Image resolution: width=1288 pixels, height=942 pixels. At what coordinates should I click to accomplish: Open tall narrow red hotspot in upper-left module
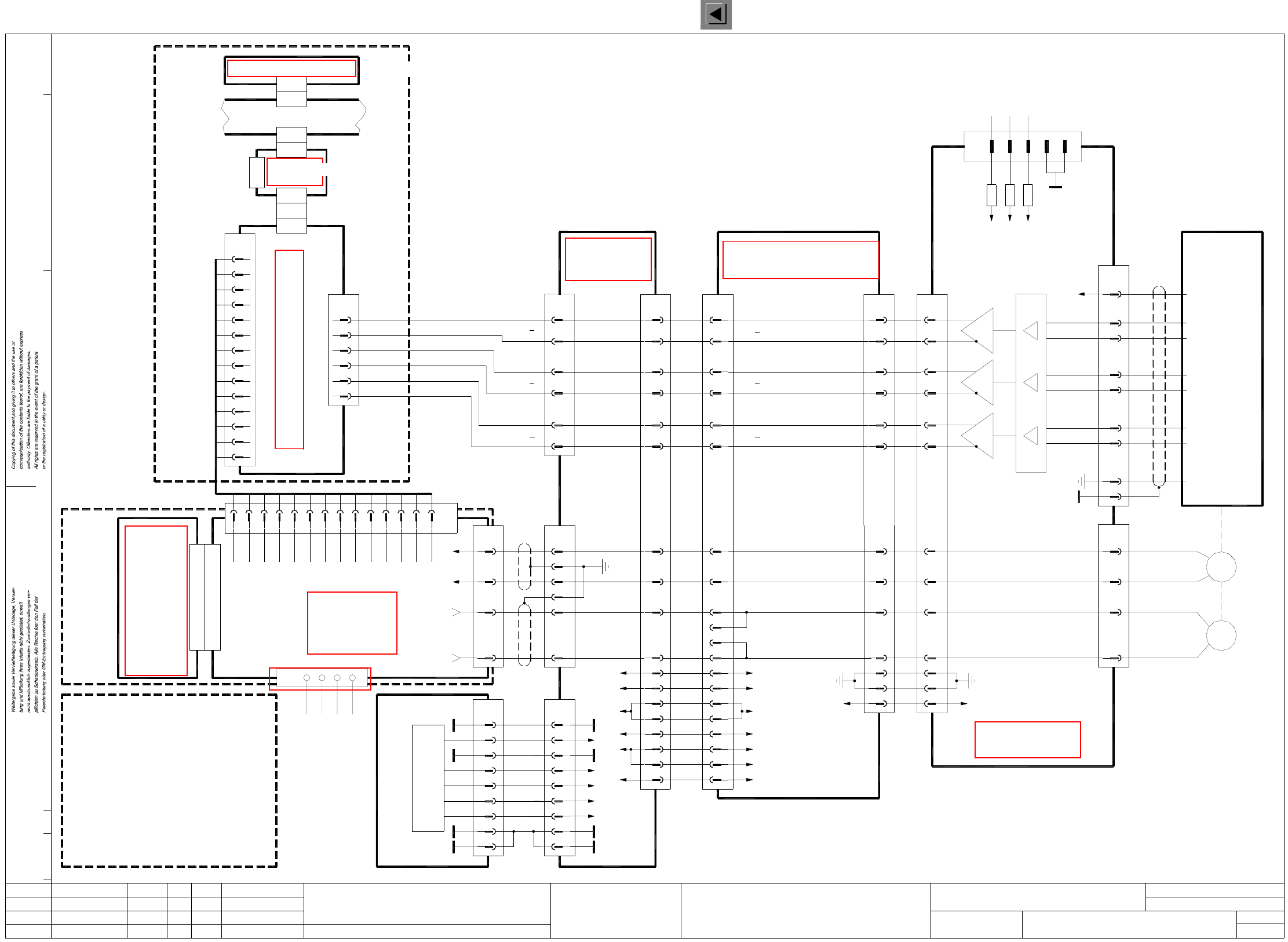click(289, 349)
